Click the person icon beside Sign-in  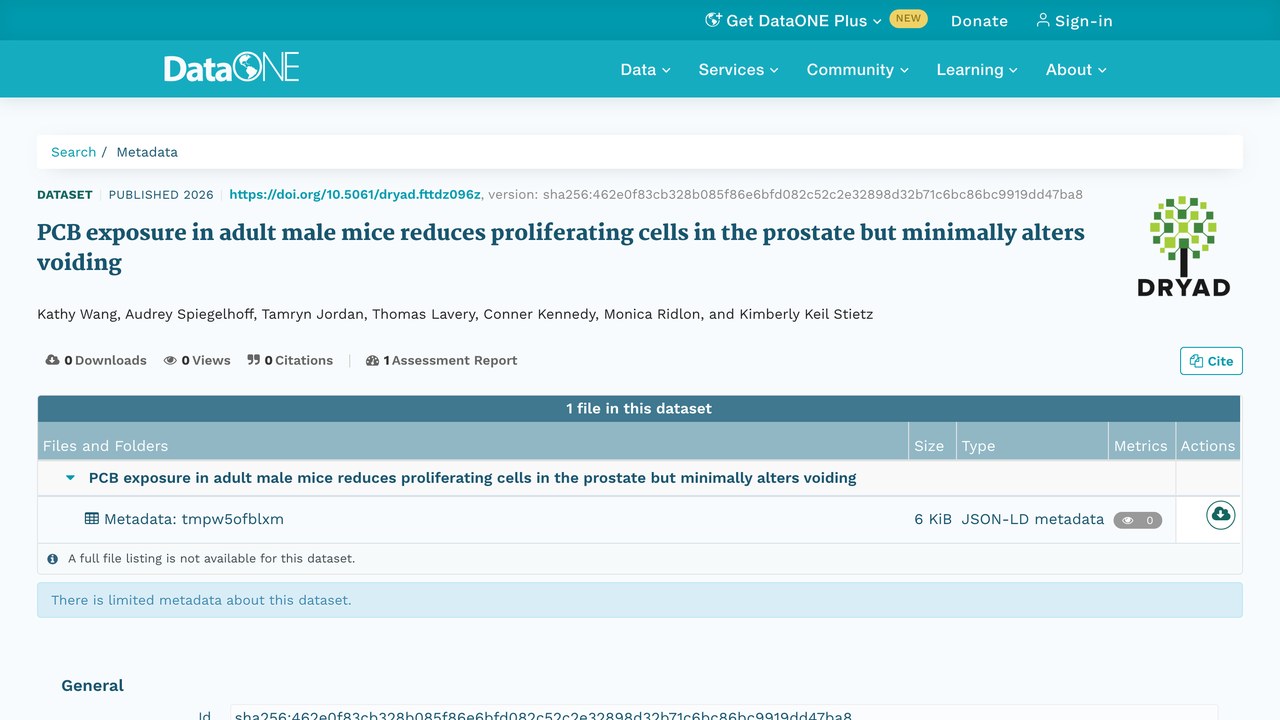click(x=1043, y=20)
